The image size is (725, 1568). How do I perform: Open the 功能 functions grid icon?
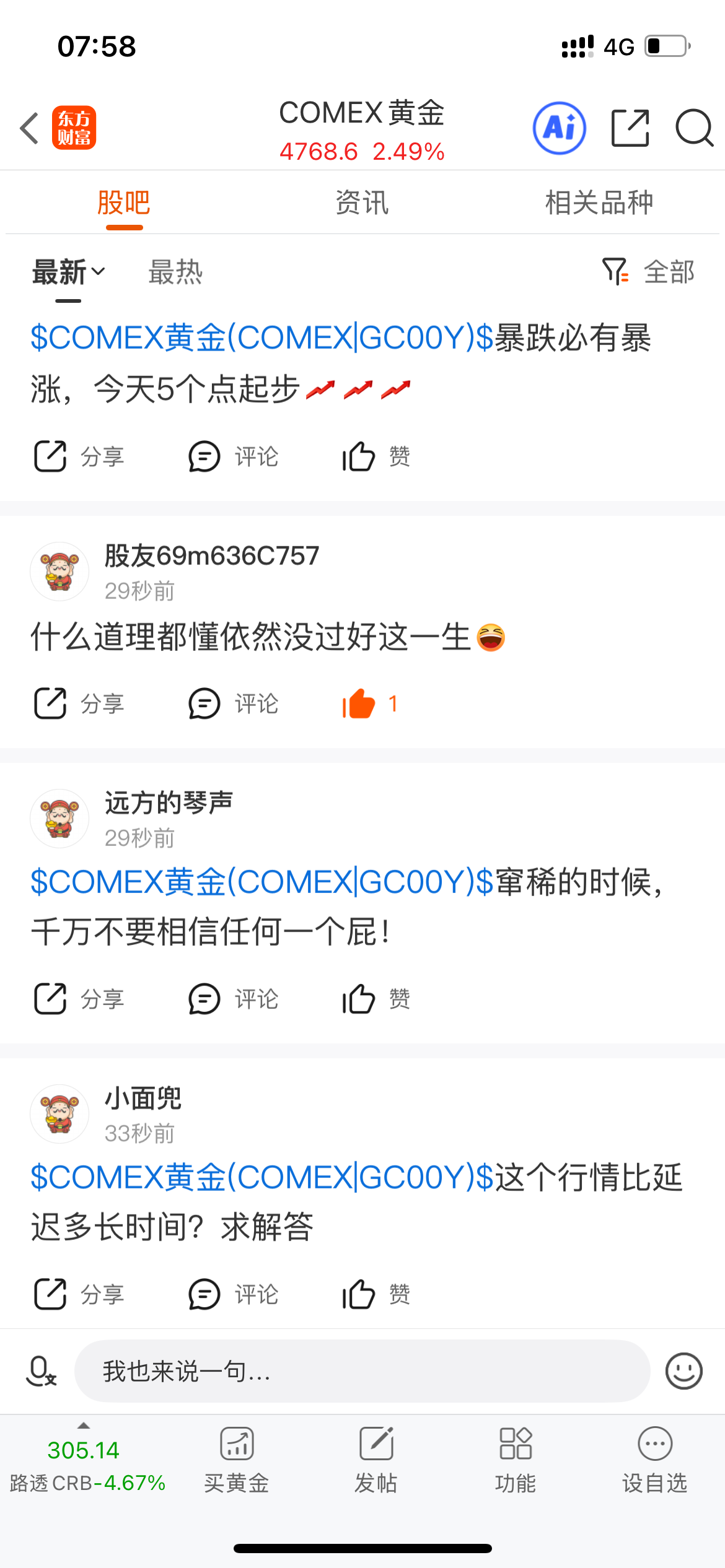click(516, 1444)
